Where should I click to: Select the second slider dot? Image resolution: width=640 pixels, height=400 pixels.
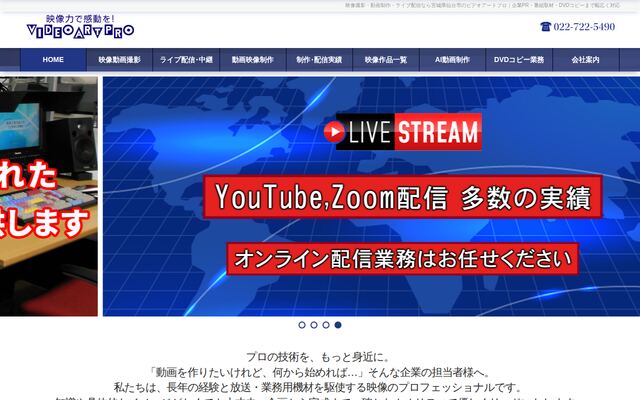pyautogui.click(x=314, y=325)
